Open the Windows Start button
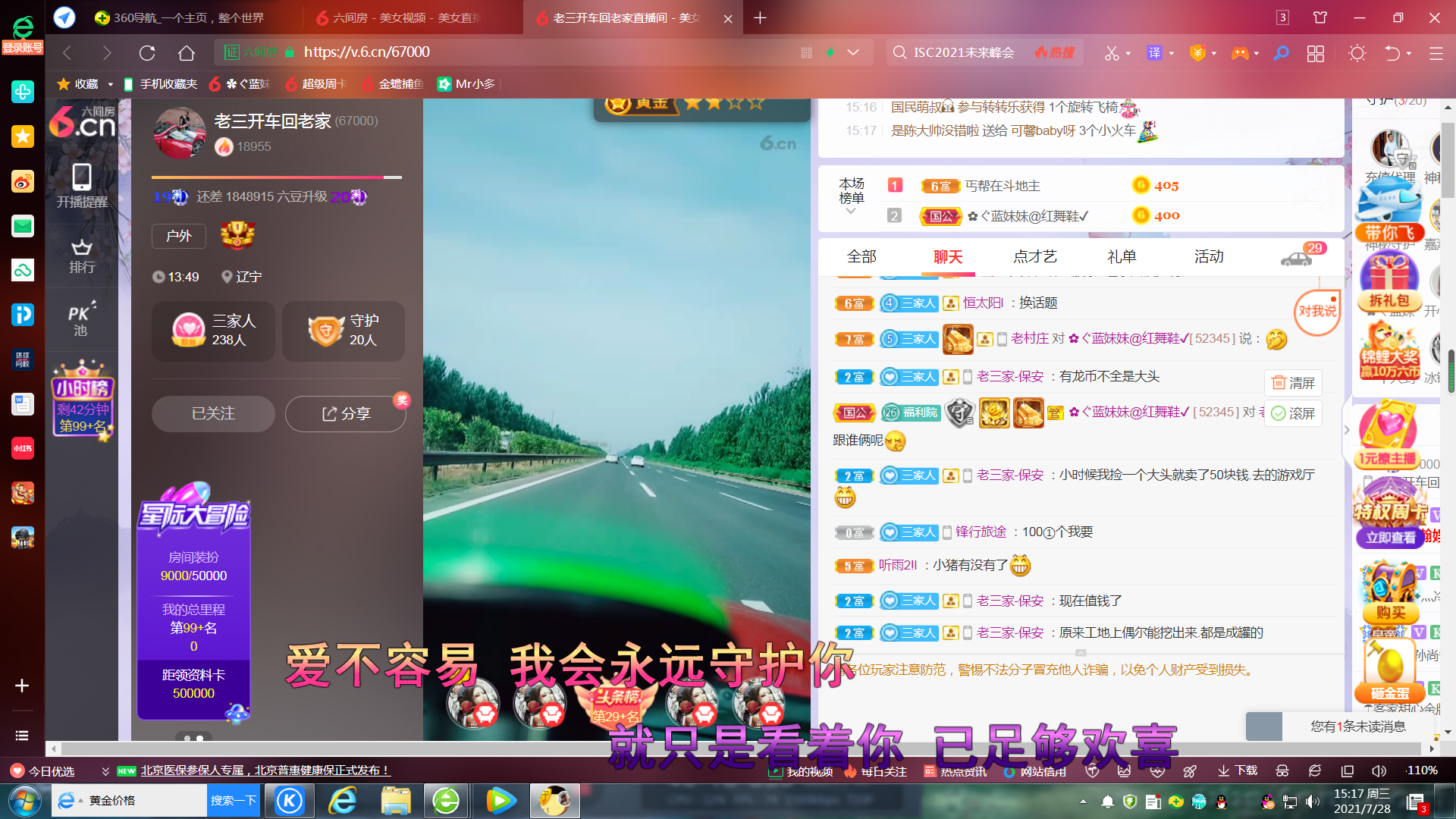The image size is (1456, 819). coord(24,801)
